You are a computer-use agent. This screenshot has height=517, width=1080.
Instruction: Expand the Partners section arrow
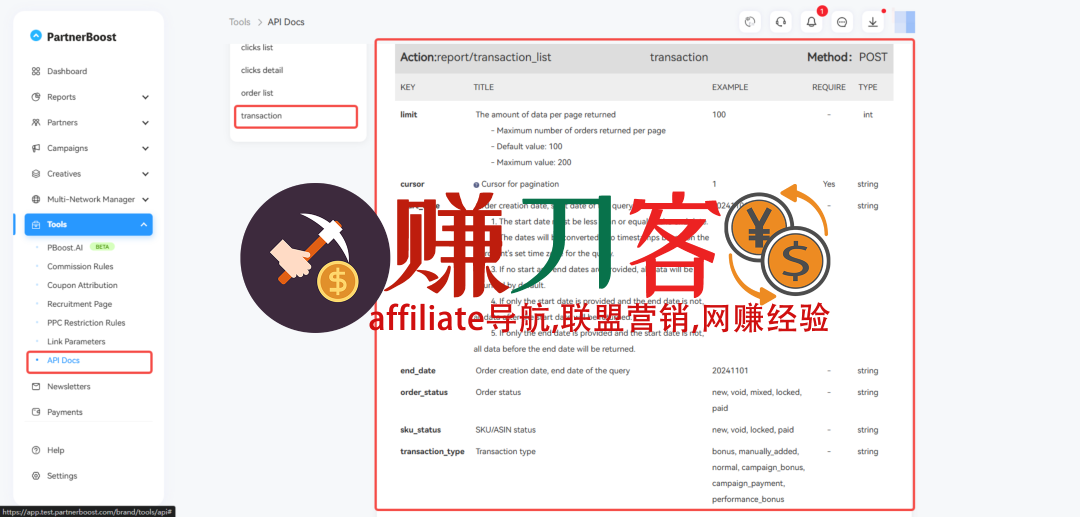click(x=145, y=123)
